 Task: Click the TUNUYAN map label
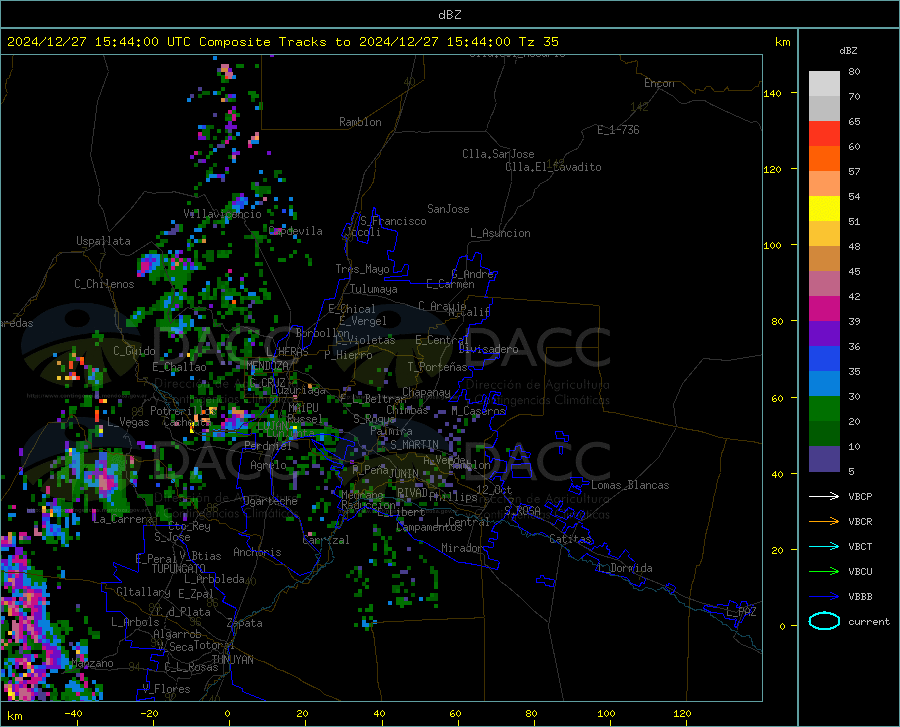point(232,659)
